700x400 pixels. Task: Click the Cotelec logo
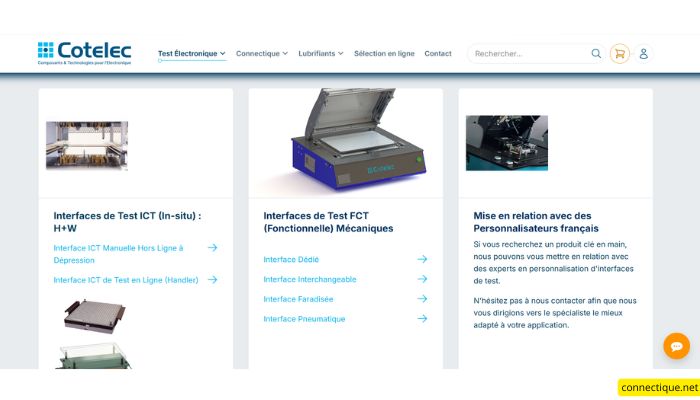pos(84,53)
